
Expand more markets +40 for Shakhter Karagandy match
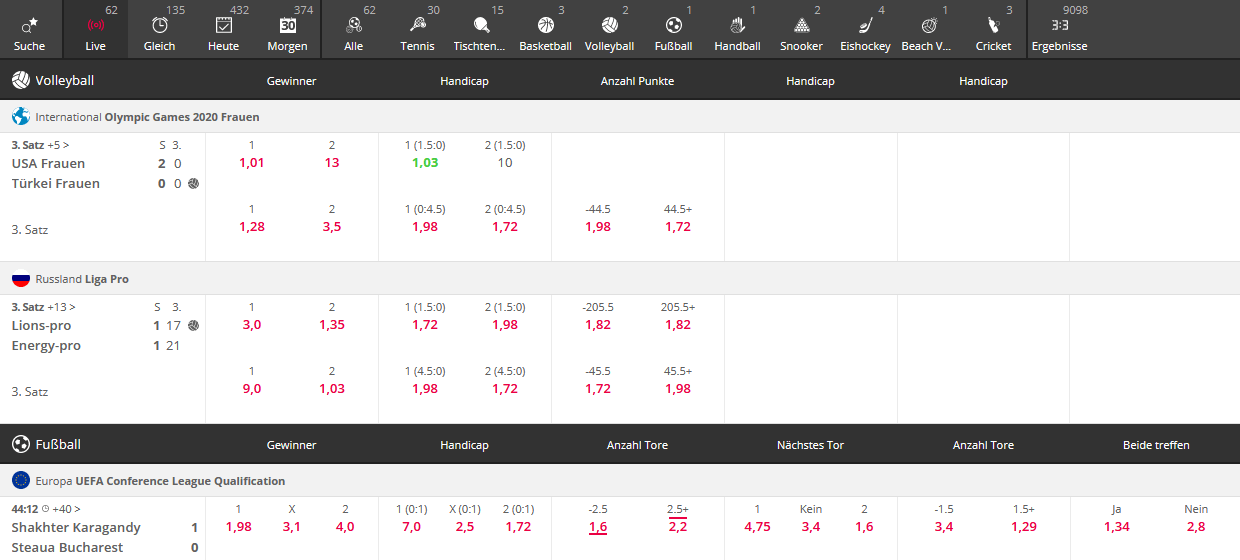pos(68,509)
